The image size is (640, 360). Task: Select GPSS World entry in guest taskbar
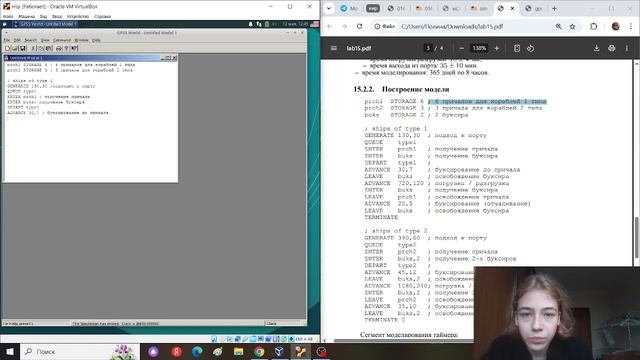tap(45, 24)
